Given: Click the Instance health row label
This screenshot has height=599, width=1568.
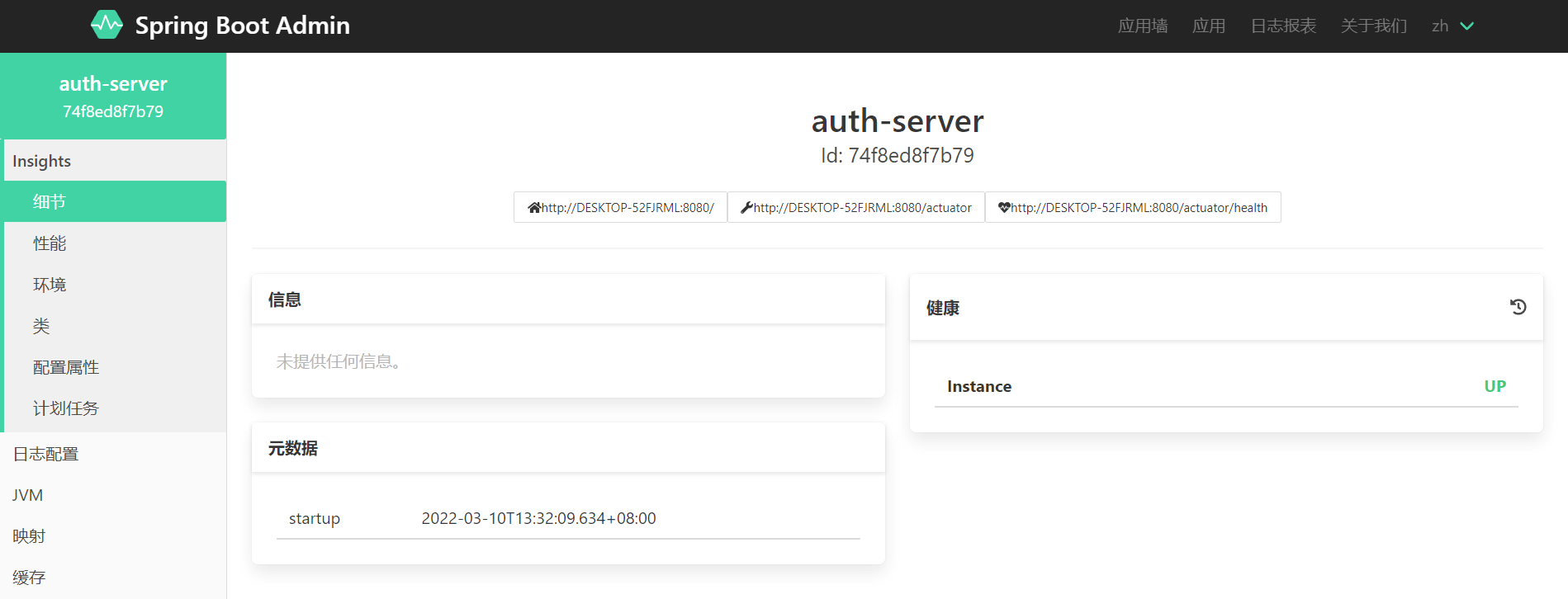Looking at the screenshot, I should tap(979, 386).
